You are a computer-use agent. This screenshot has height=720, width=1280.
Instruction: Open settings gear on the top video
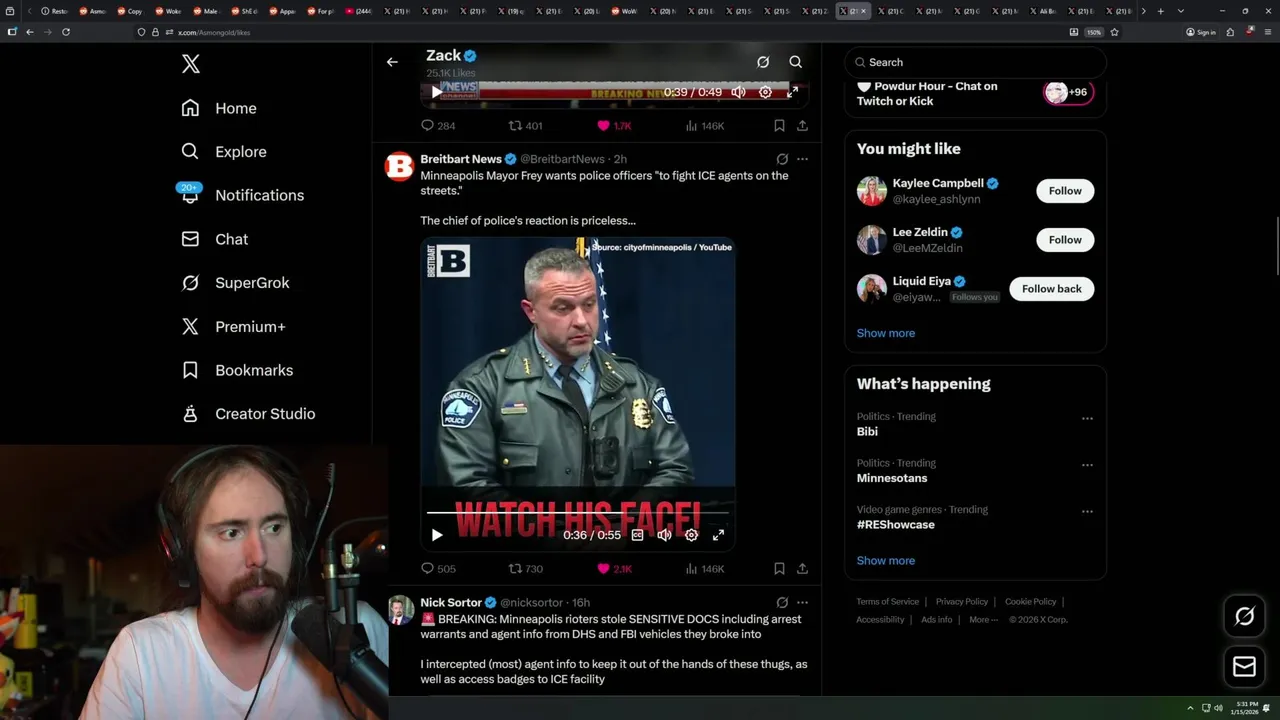pyautogui.click(x=765, y=92)
